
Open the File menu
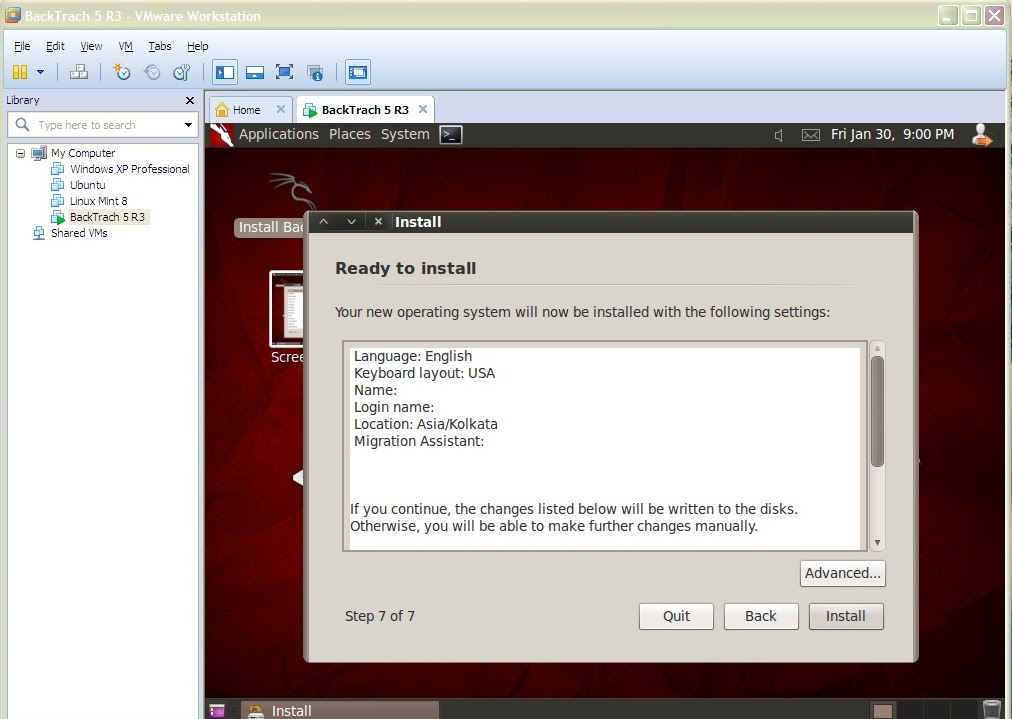22,46
